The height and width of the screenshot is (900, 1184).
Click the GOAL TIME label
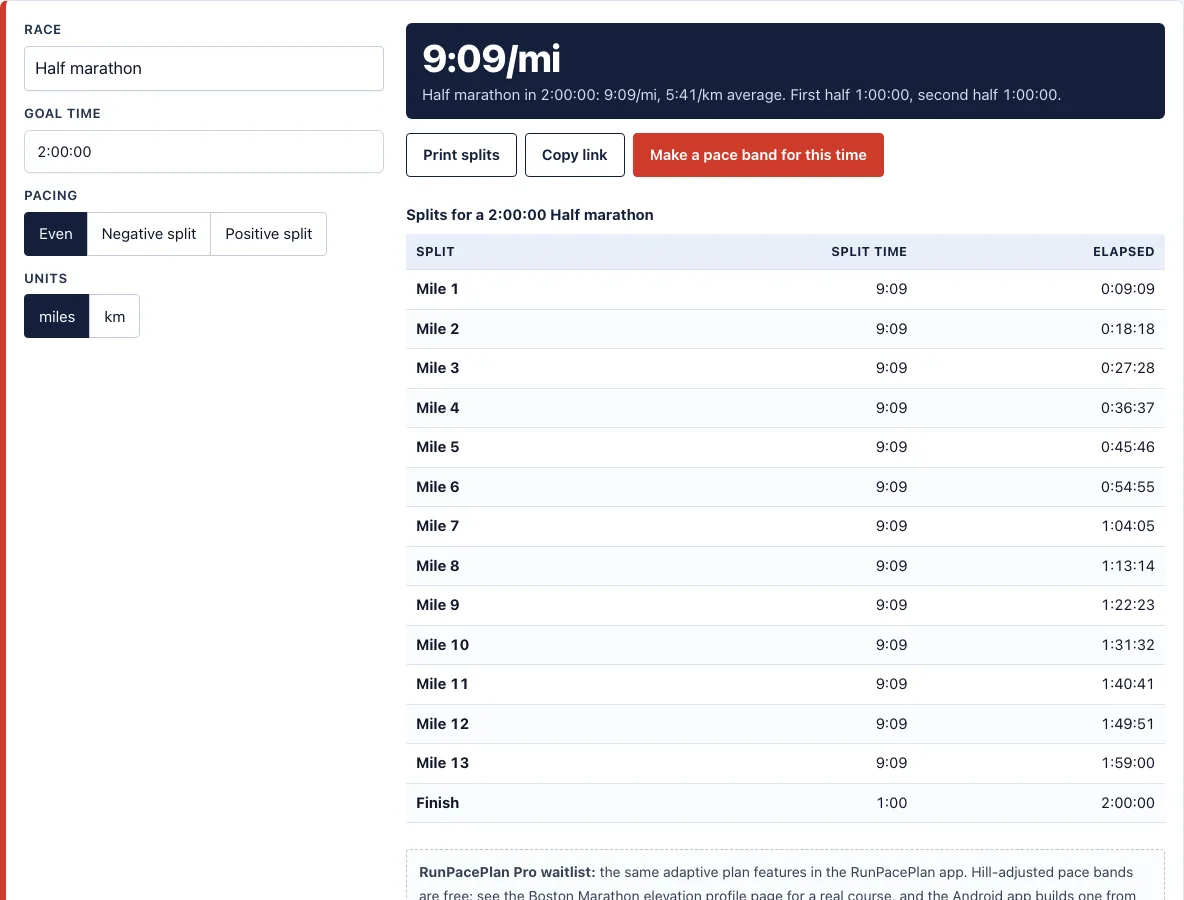62,114
